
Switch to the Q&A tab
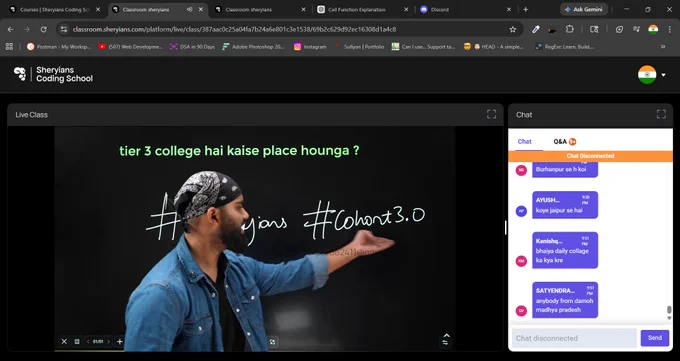(564, 141)
